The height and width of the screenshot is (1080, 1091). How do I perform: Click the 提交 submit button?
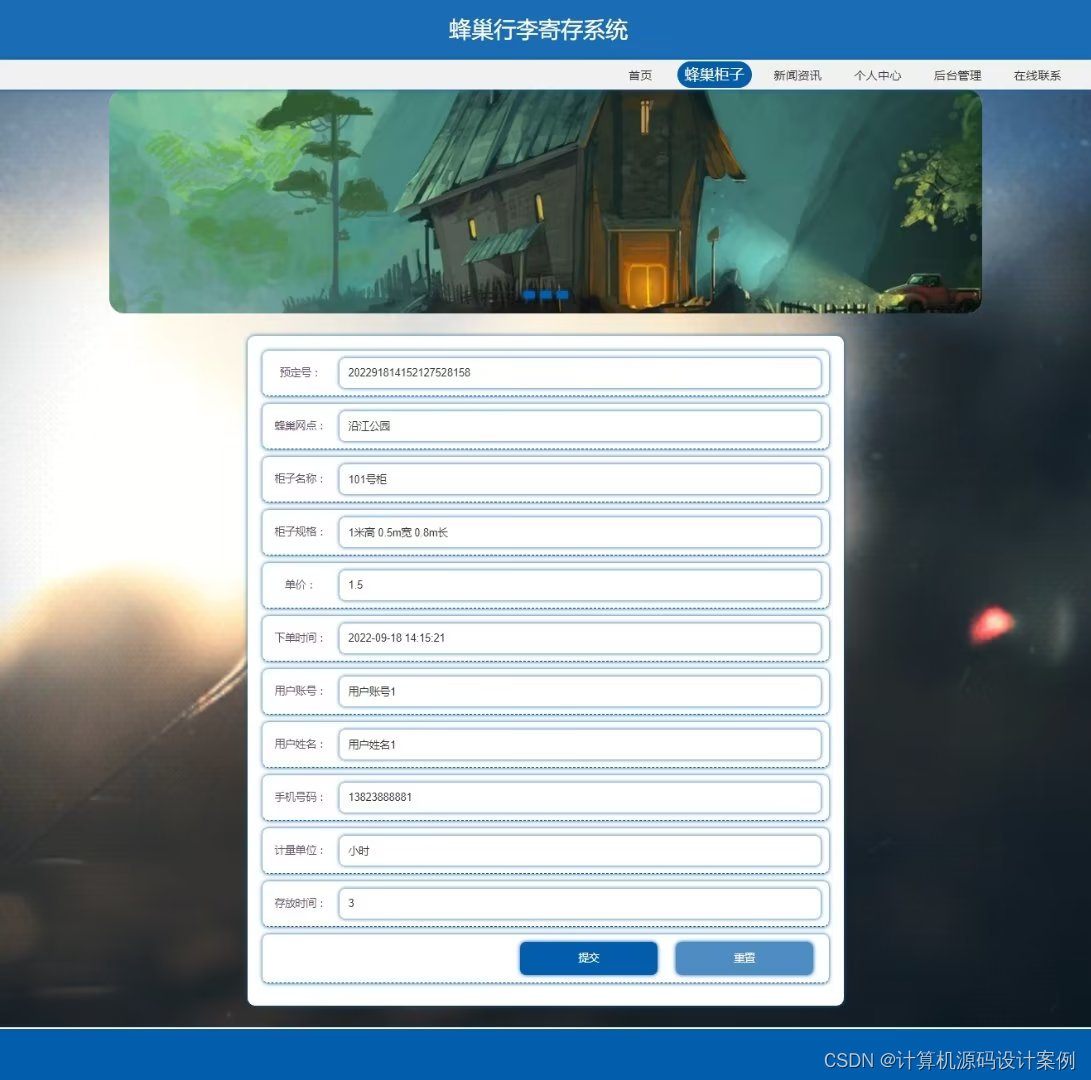tap(589, 958)
